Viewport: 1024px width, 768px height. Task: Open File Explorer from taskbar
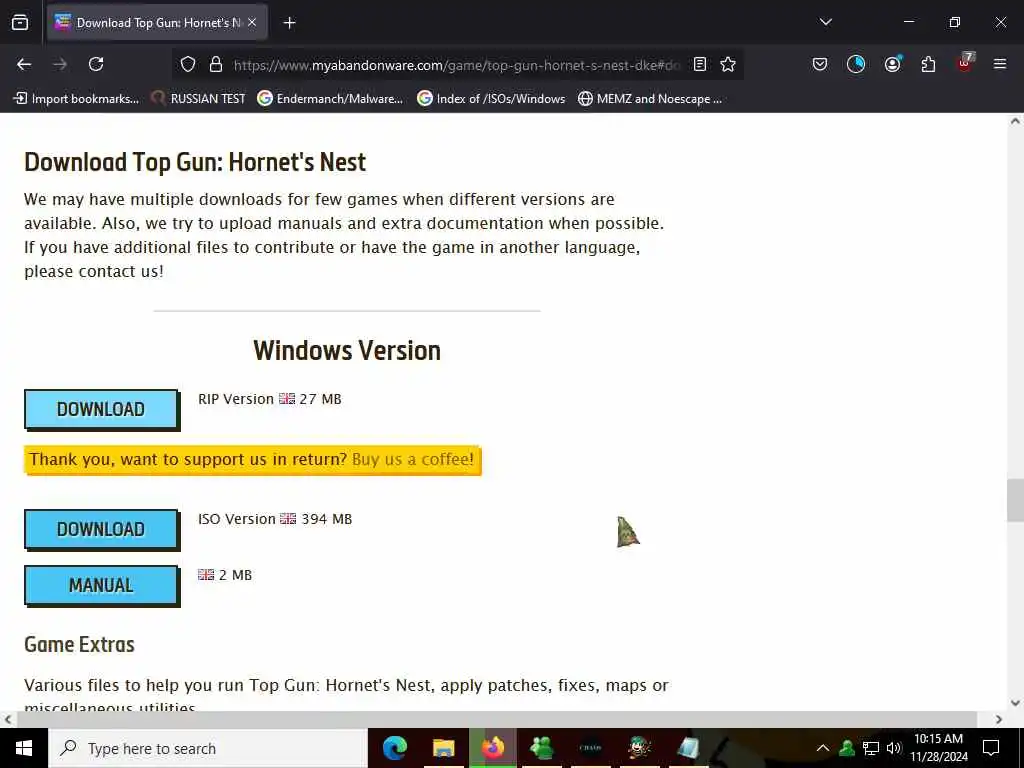pos(443,748)
